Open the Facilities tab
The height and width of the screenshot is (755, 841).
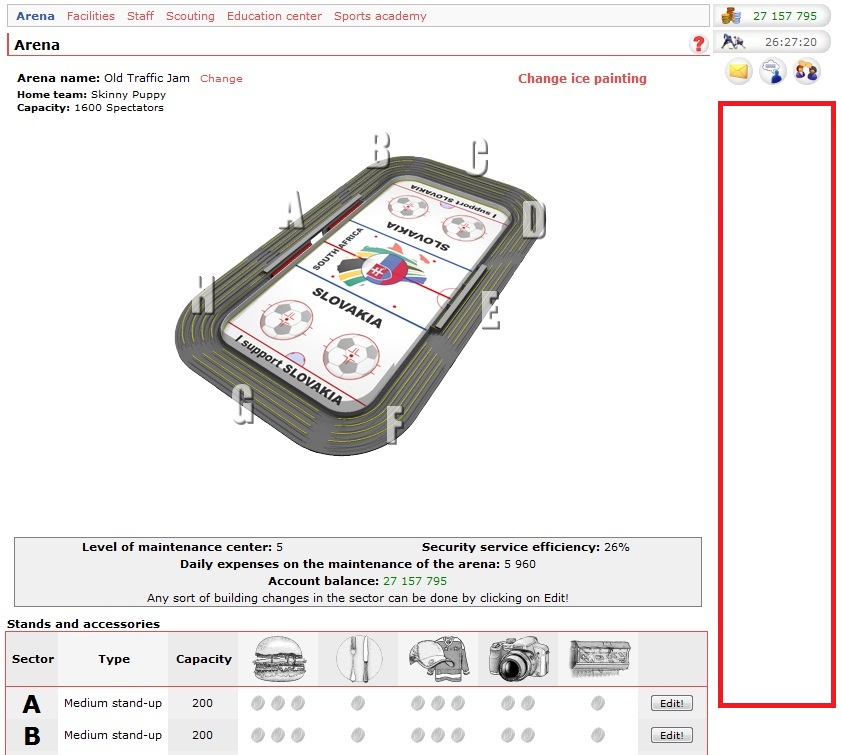(x=91, y=16)
